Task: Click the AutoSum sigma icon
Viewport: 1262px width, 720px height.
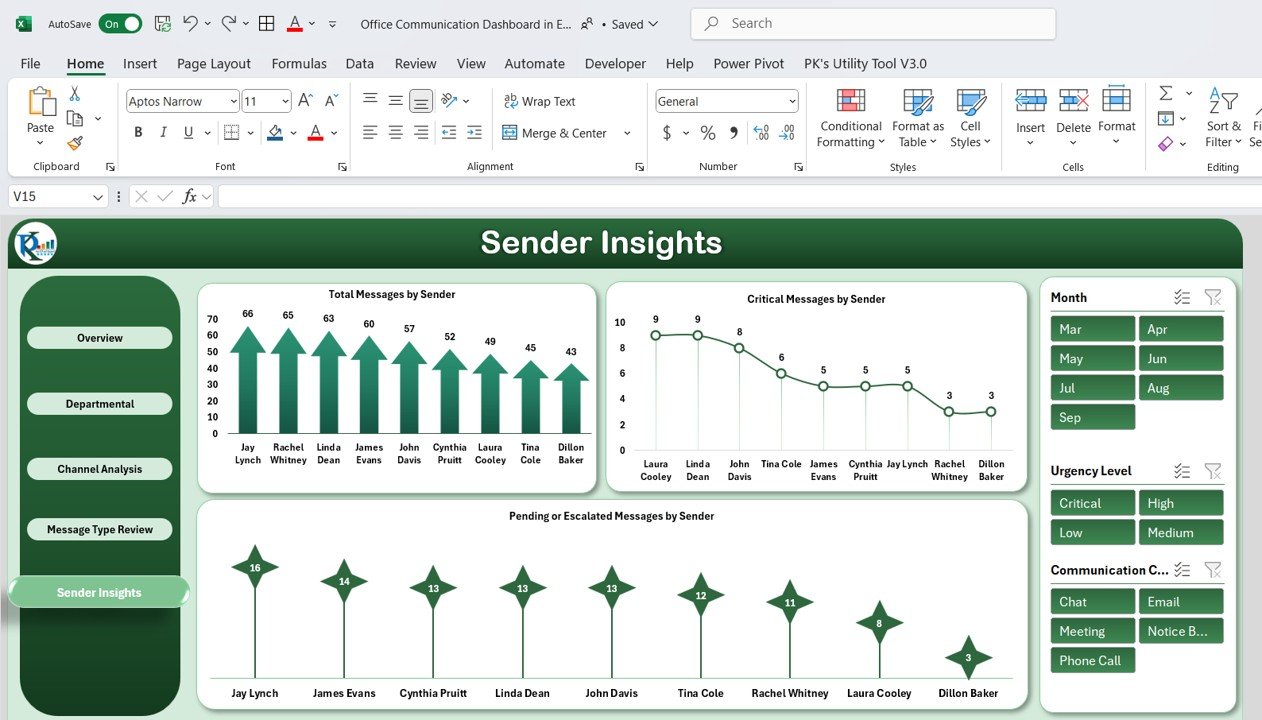Action: click(x=1166, y=93)
